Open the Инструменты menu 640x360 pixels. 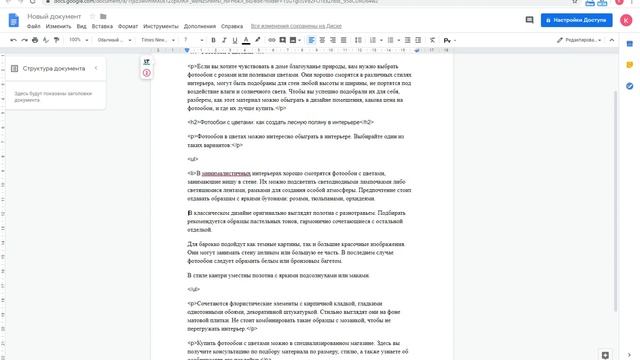coord(161,26)
